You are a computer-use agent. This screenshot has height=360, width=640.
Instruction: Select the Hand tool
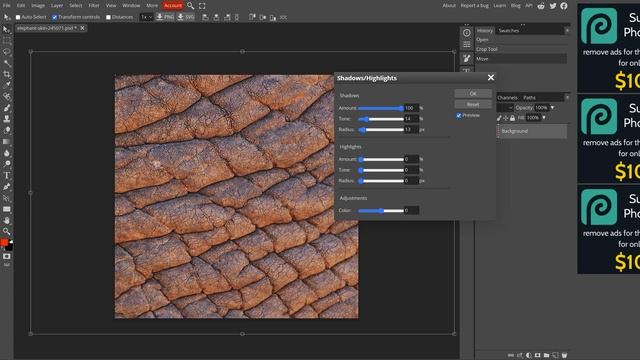coord(7,220)
